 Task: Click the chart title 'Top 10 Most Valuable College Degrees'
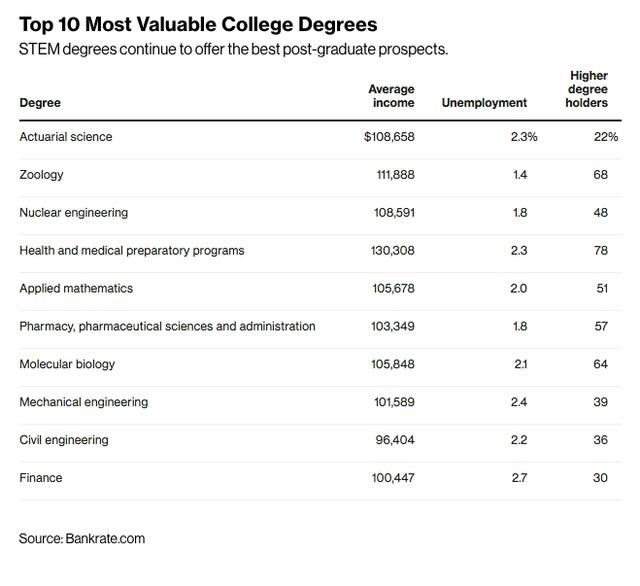pyautogui.click(x=198, y=24)
